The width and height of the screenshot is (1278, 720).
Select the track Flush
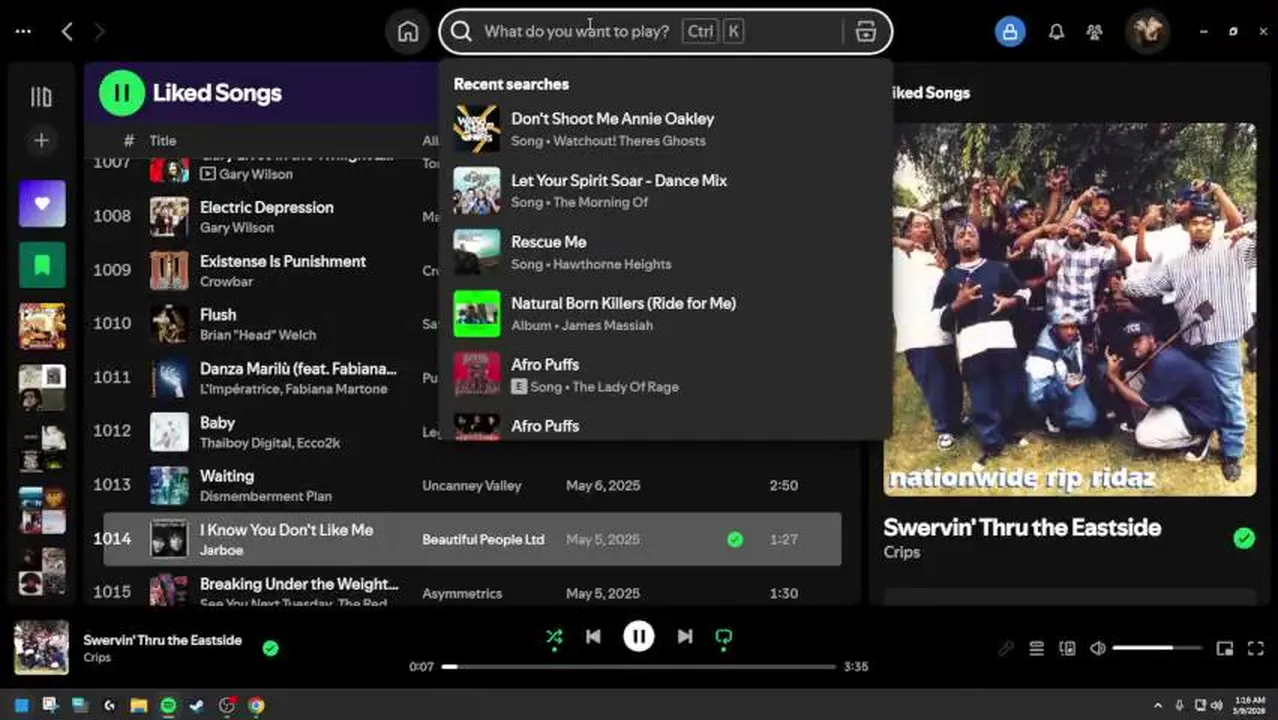[472, 324]
